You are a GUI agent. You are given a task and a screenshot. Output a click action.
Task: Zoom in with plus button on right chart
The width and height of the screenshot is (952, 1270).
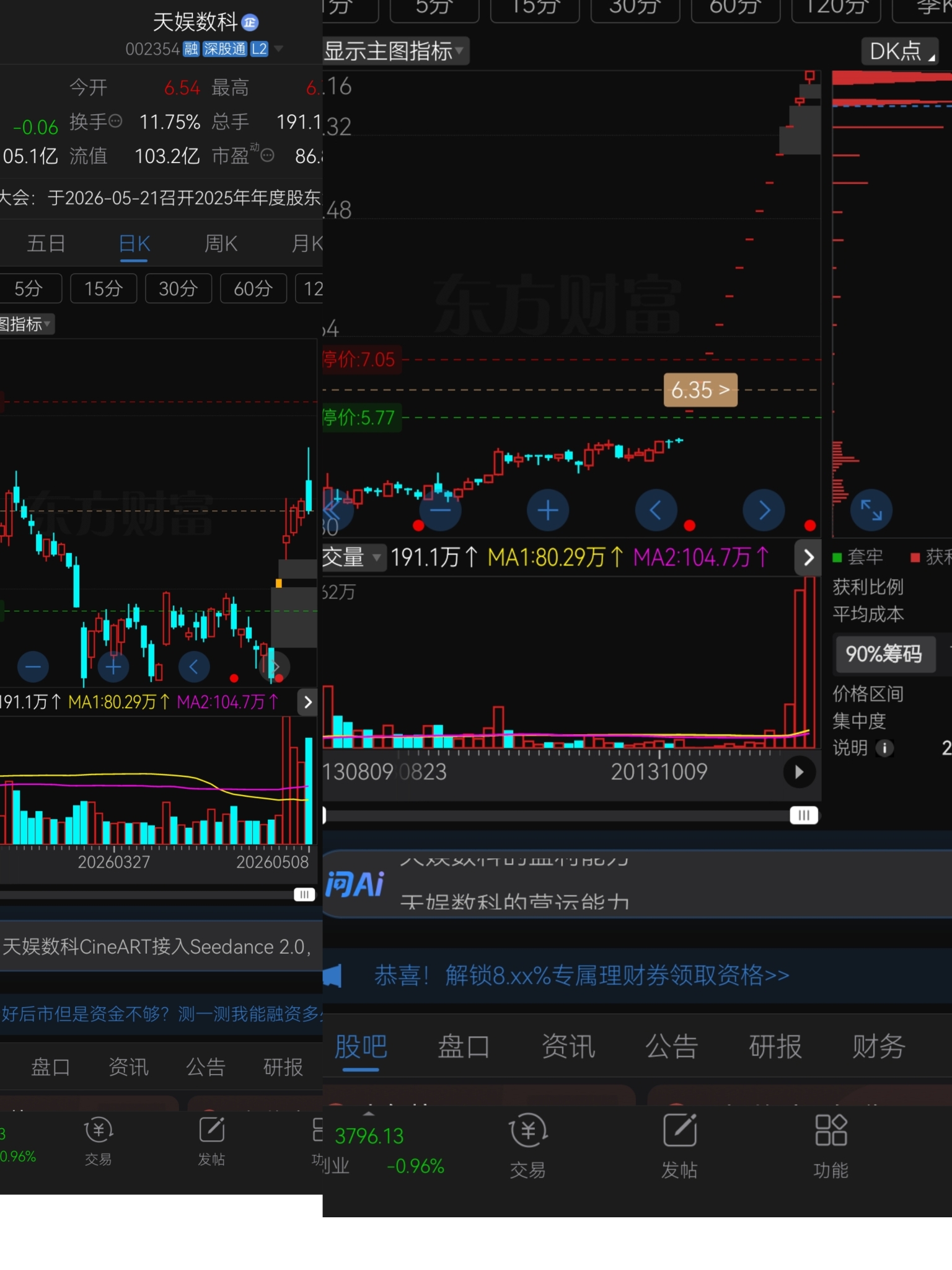548,510
